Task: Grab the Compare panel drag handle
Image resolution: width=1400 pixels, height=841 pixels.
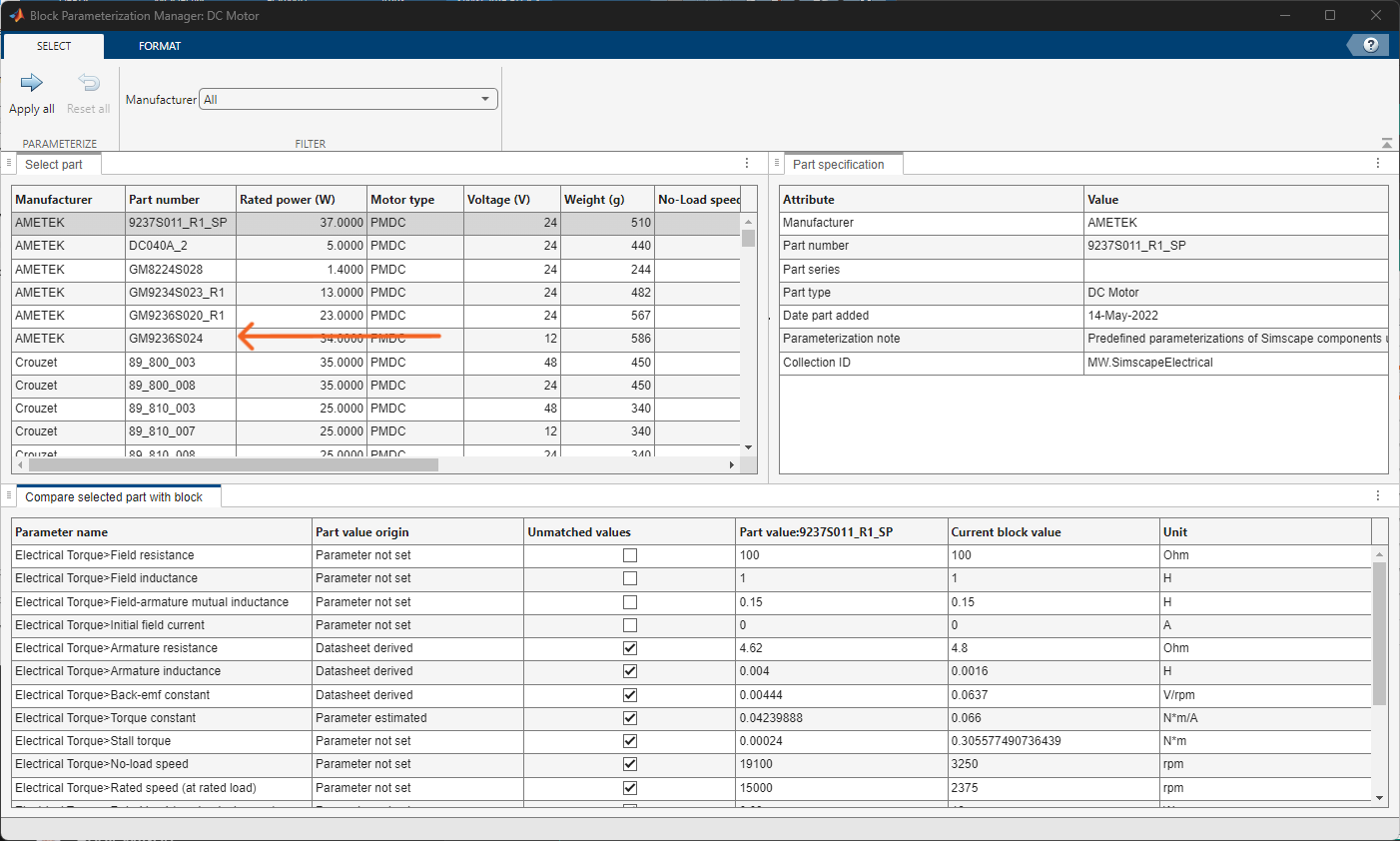Action: pyautogui.click(x=8, y=495)
